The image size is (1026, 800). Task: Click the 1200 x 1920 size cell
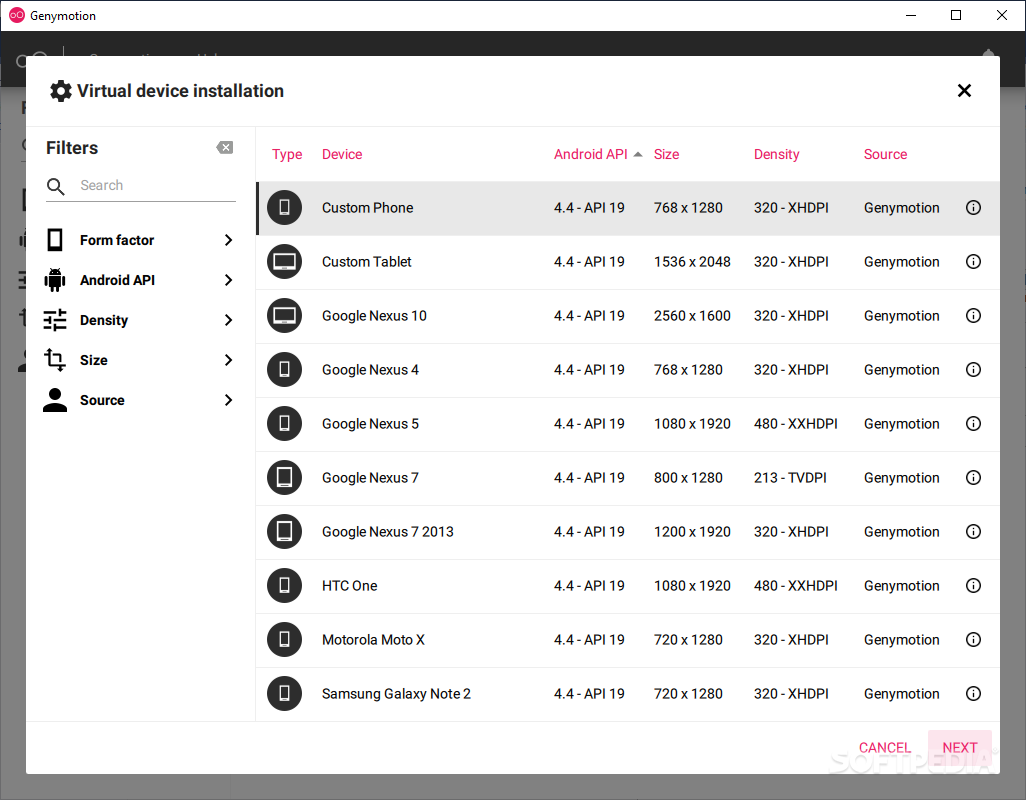[692, 532]
